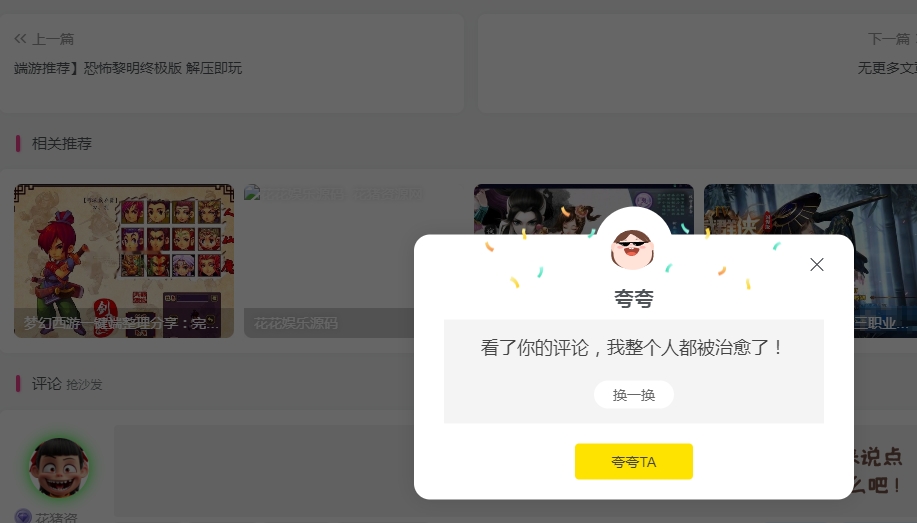Image resolution: width=917 pixels, height=523 pixels.
Task: Click the compliment text 看了你的评论
Action: [535, 347]
